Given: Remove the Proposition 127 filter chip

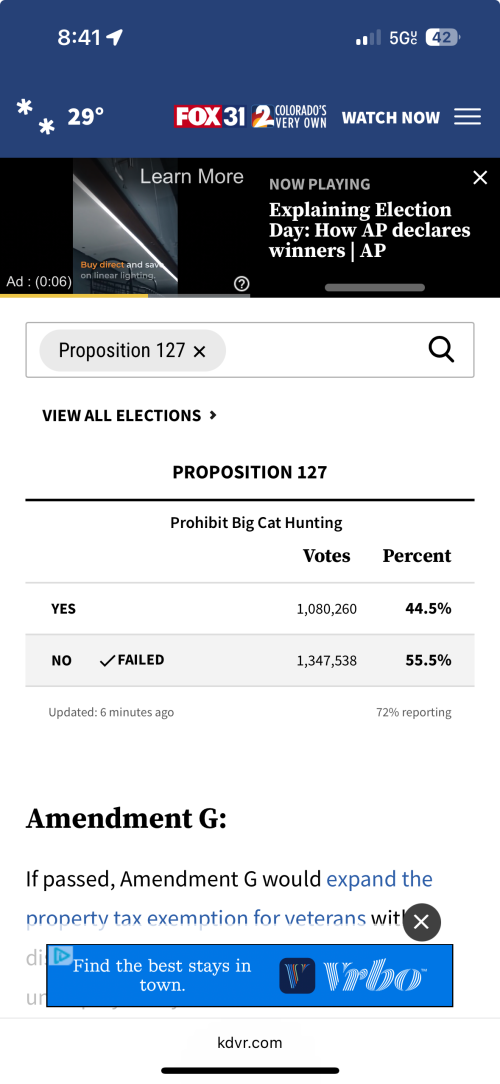Looking at the screenshot, I should click(x=200, y=351).
